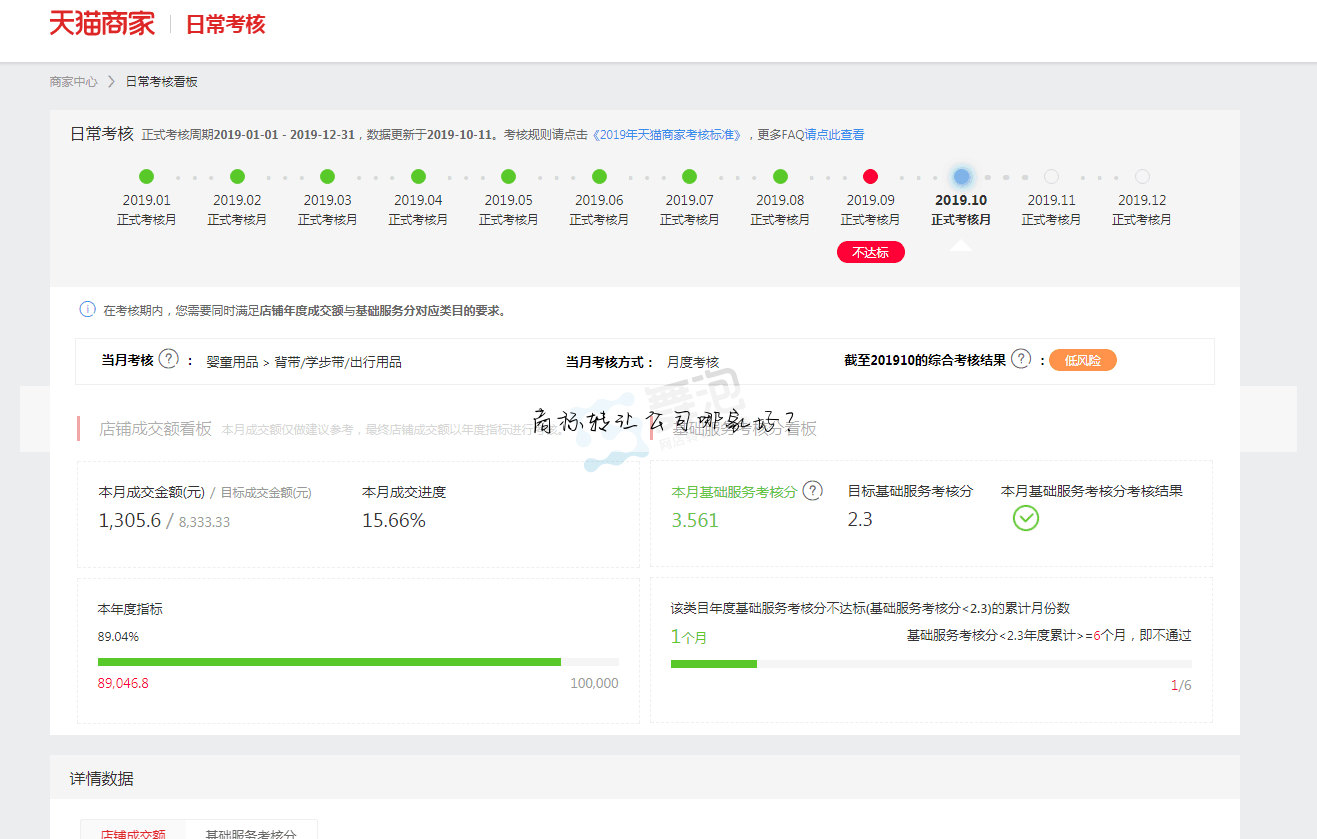Image resolution: width=1317 pixels, height=839 pixels.
Task: Select the 2019.12 timeline milestone dot
Action: click(1142, 176)
